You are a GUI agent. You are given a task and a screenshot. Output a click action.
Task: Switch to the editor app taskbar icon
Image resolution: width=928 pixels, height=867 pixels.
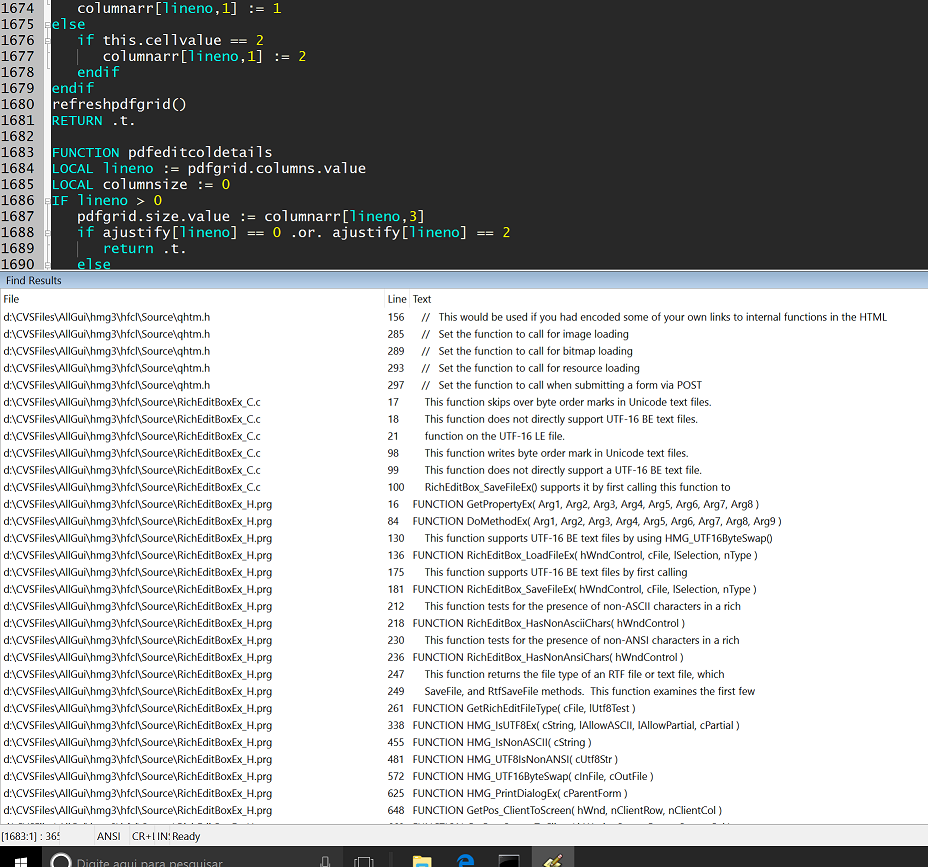pos(552,860)
